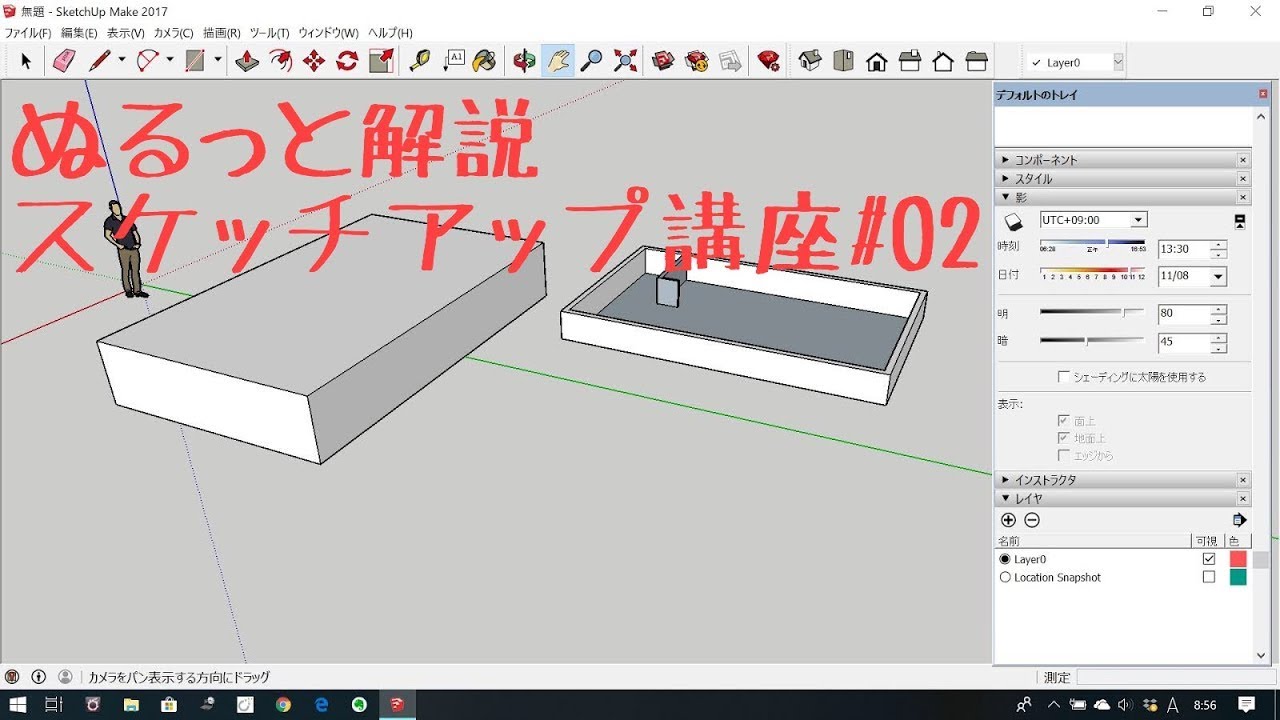The height and width of the screenshot is (720, 1280).
Task: Open the Layer0 toolbar dropdown
Action: pyautogui.click(x=1118, y=62)
